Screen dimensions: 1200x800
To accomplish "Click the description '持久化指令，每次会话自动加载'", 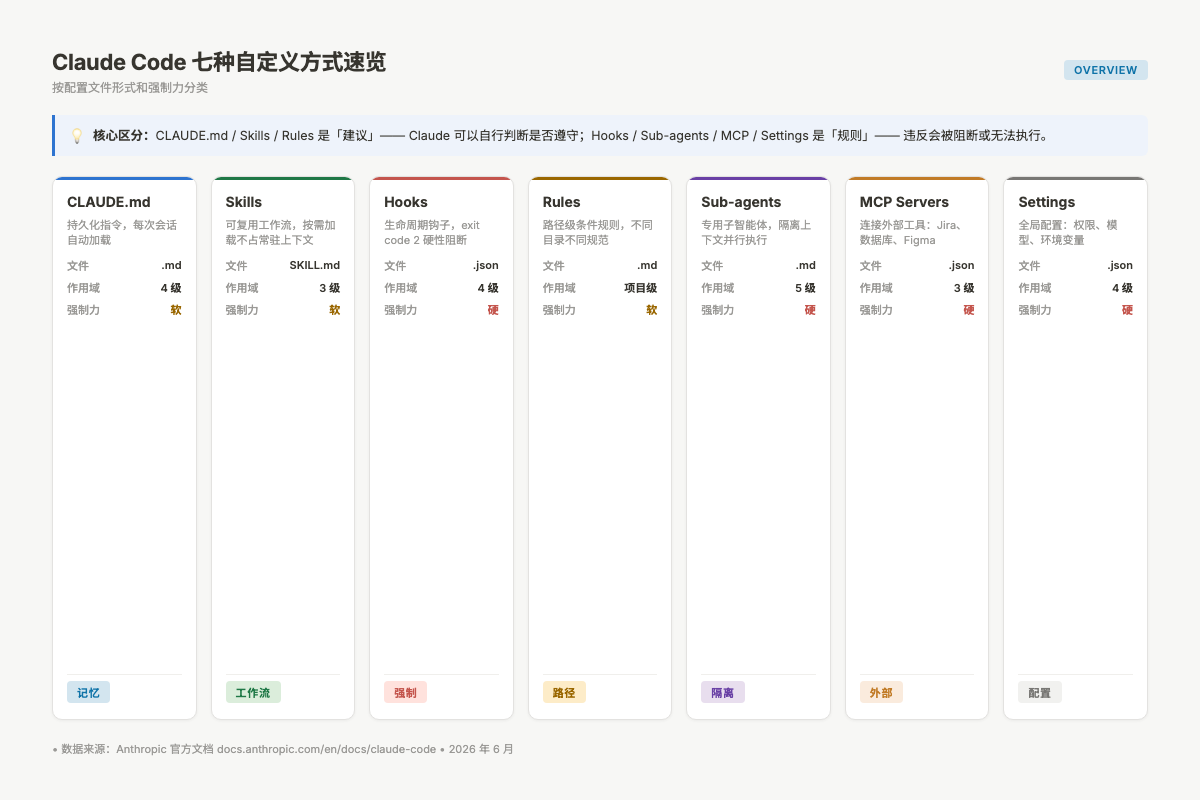I will click(x=122, y=233).
